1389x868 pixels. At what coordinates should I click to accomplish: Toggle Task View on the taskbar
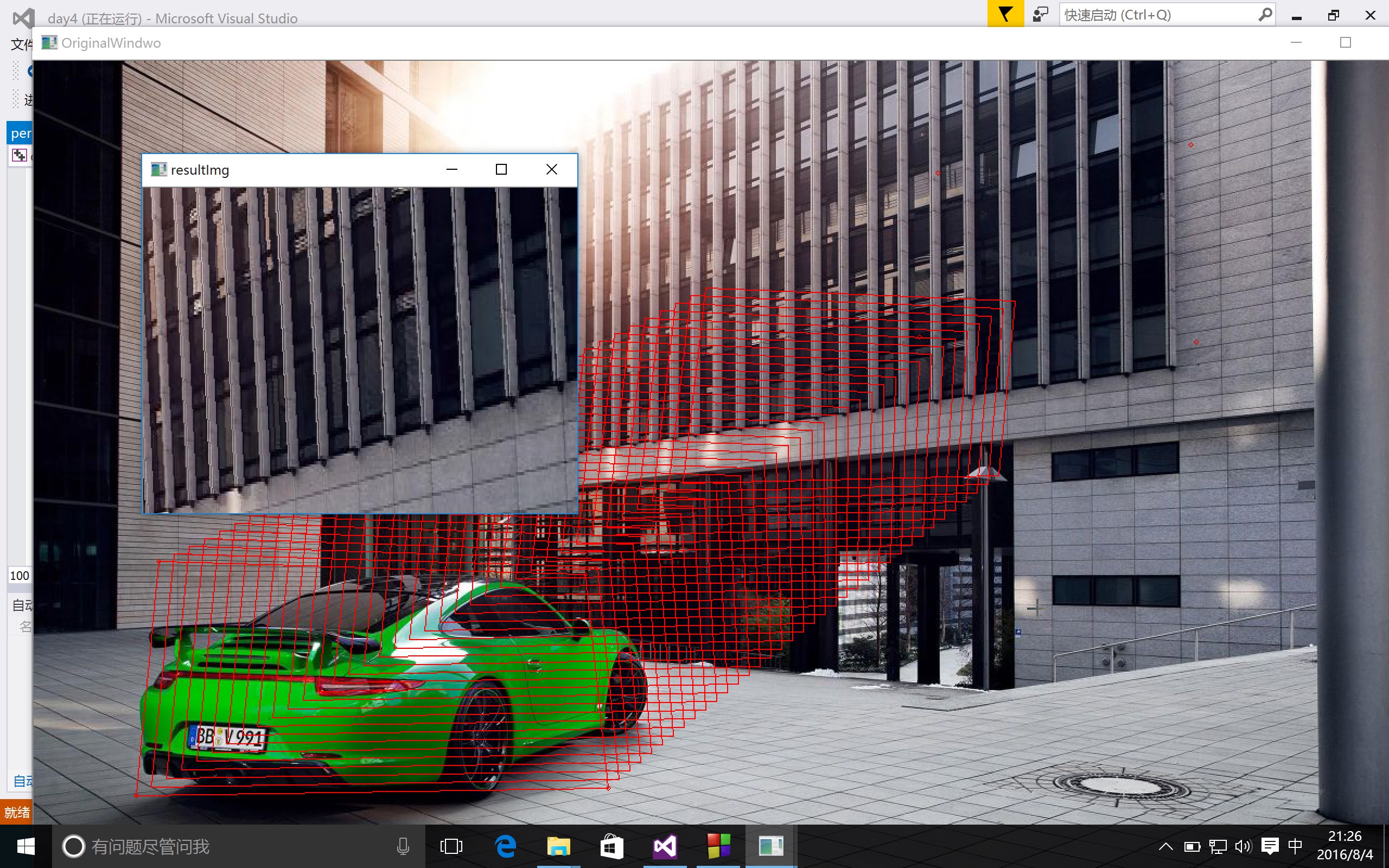pyautogui.click(x=451, y=846)
